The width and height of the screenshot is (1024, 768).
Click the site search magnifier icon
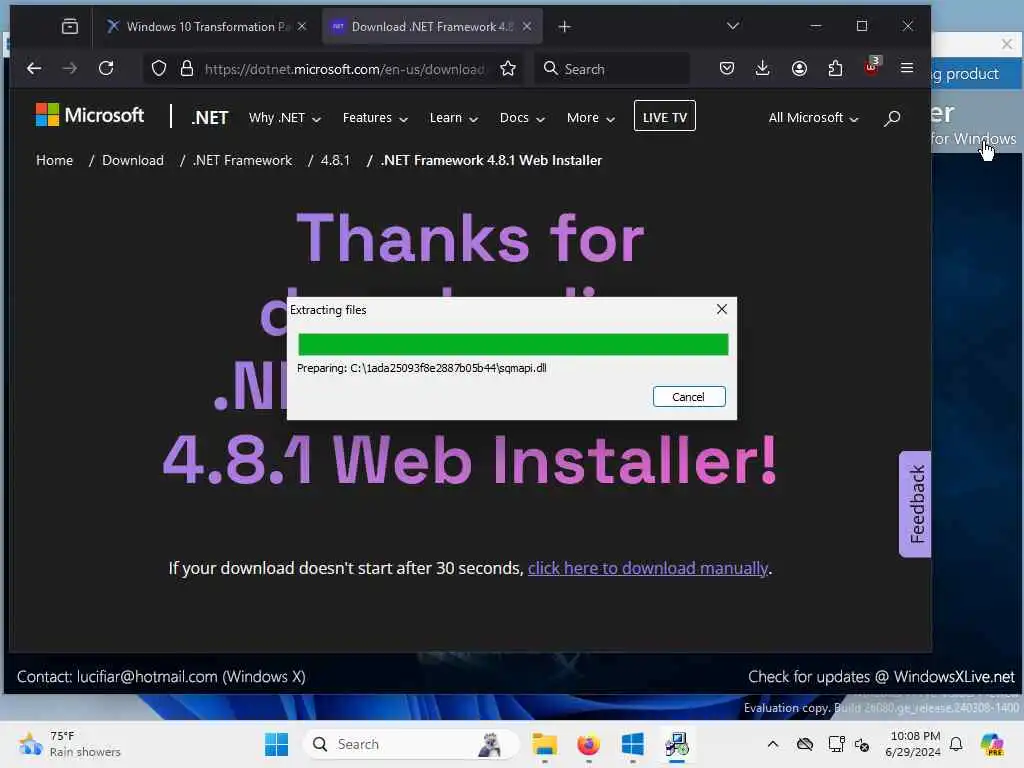[892, 118]
